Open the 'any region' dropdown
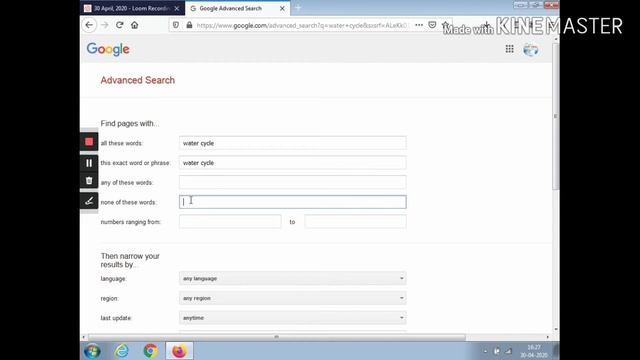Image resolution: width=640 pixels, height=360 pixels. [293, 298]
